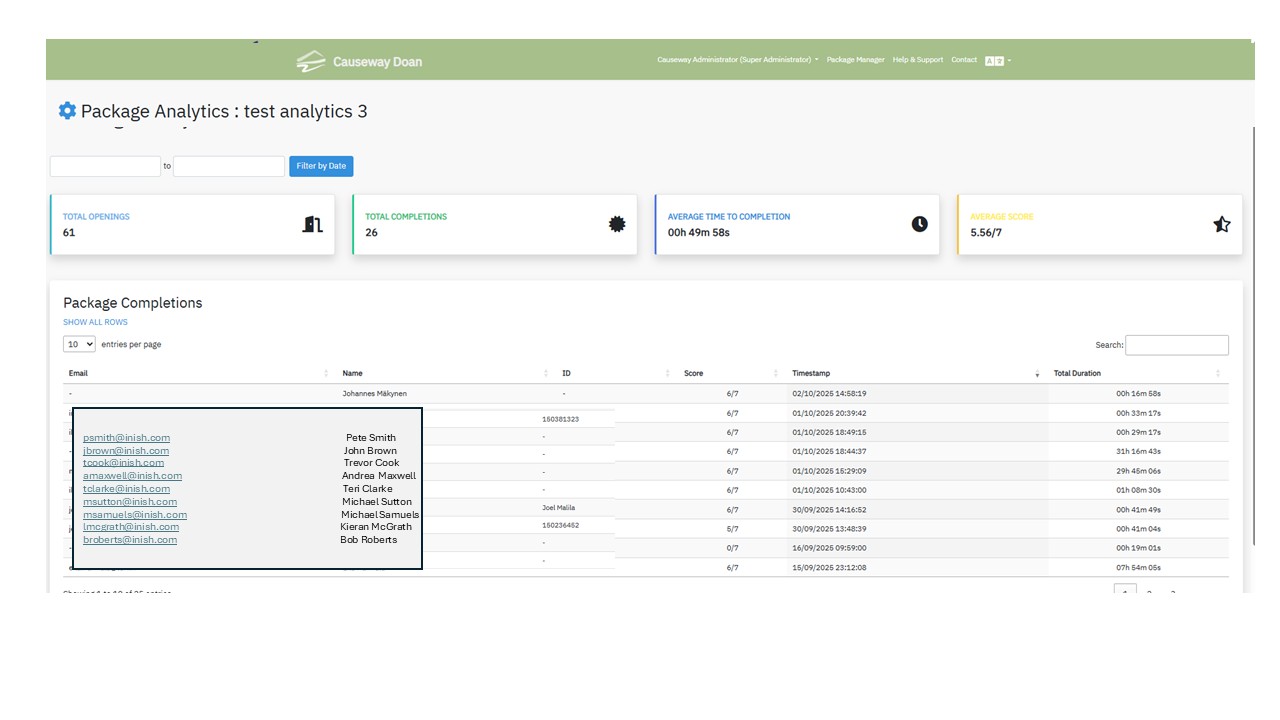
Task: Open the Contact menu item
Action: pos(964,60)
